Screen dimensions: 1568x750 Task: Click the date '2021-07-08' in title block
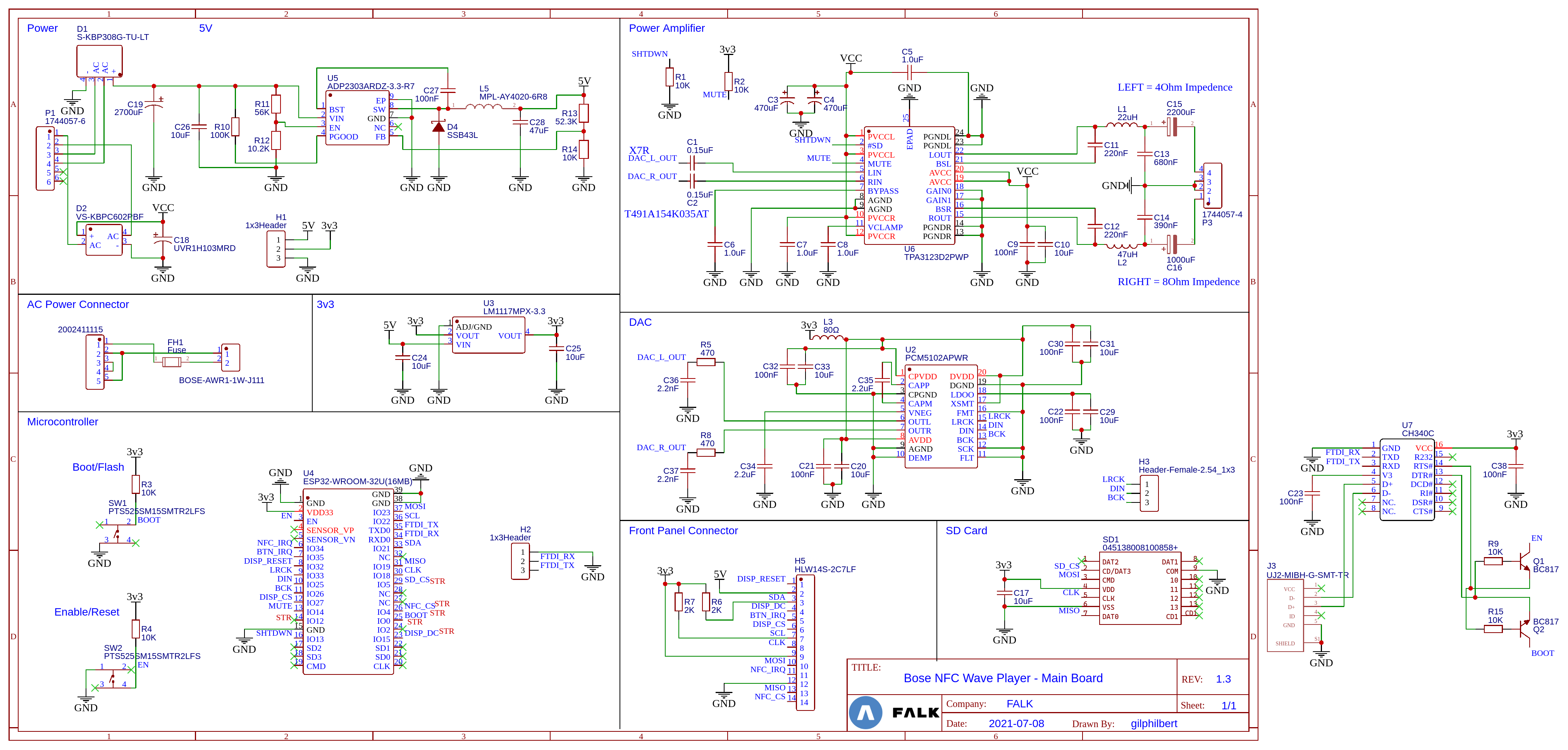click(1016, 724)
